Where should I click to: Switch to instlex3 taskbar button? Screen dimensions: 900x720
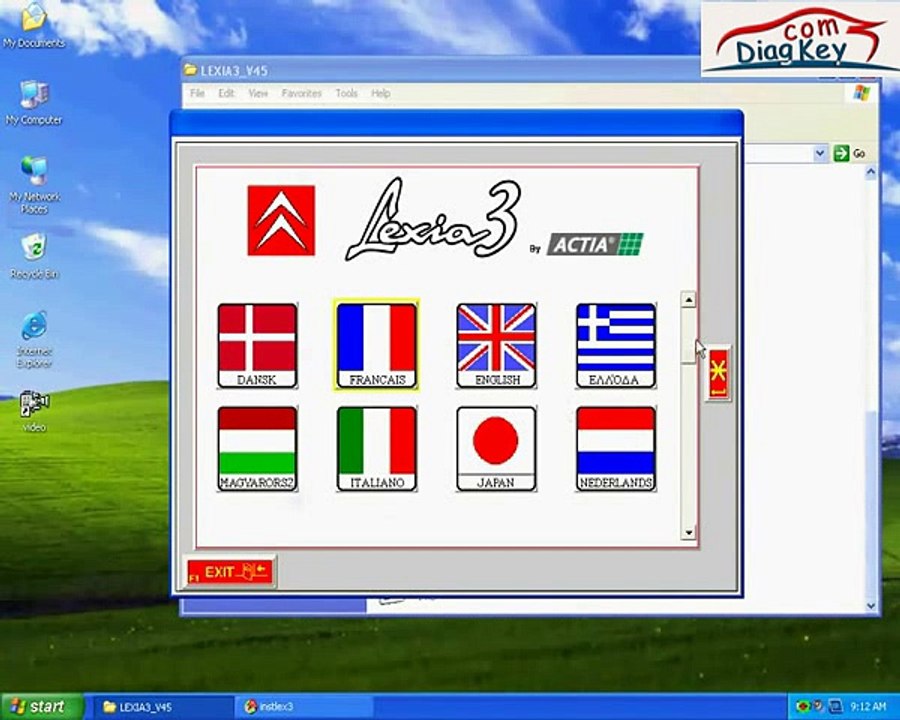[304, 707]
